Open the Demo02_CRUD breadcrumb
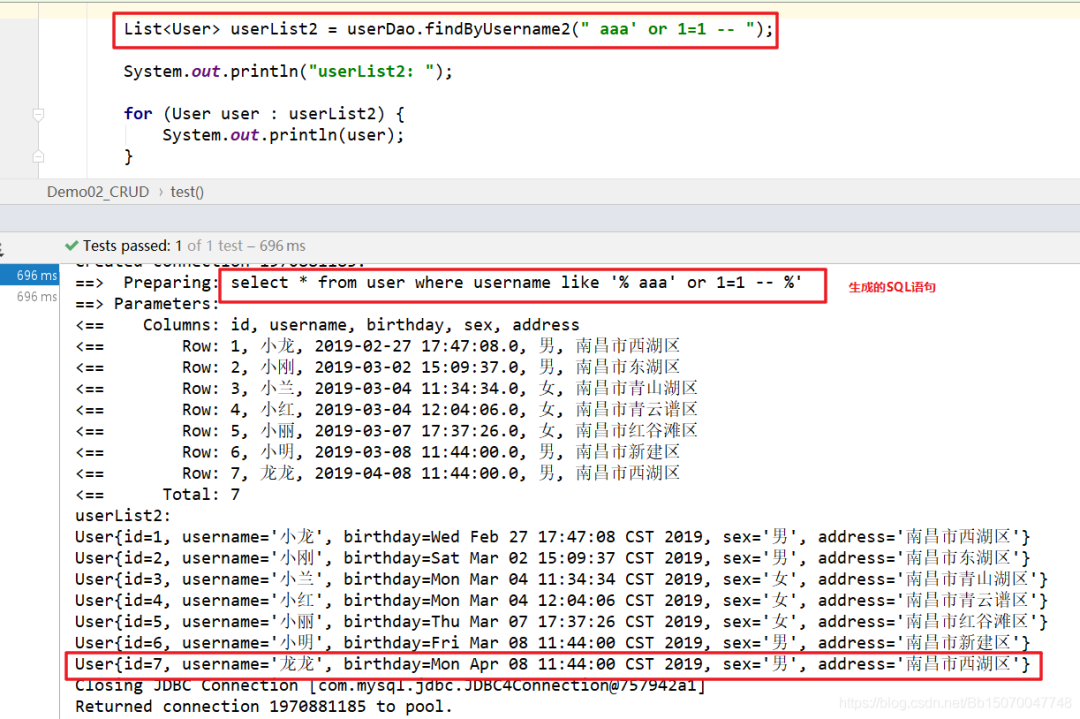Screen dimensions: 1080x719 coord(98,192)
